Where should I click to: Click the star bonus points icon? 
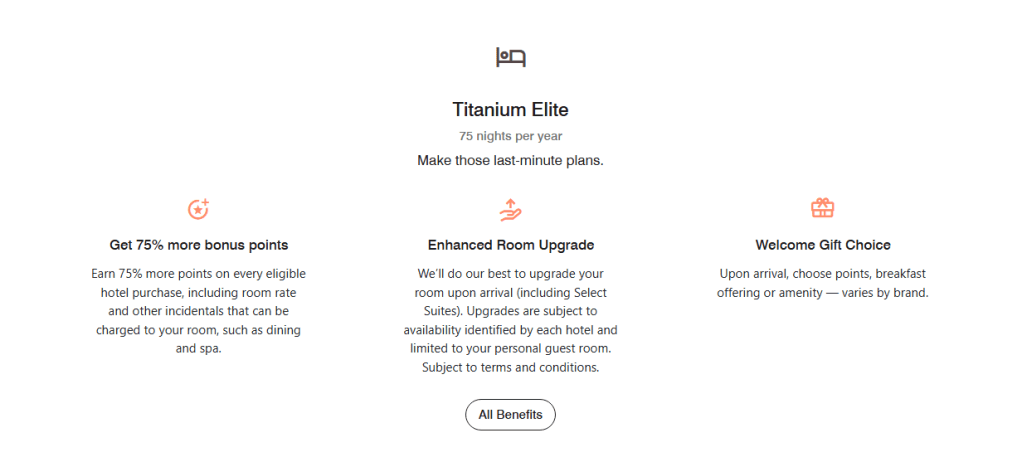(x=199, y=209)
